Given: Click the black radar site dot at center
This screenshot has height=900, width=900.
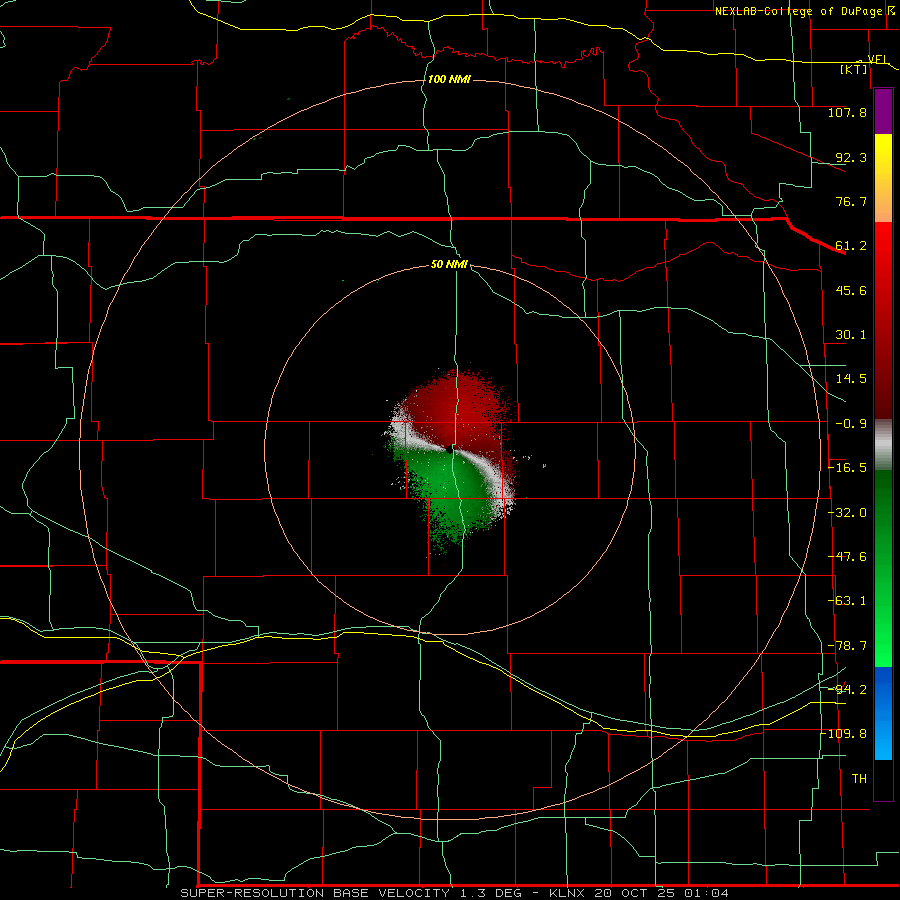Looking at the screenshot, I should click(449, 450).
